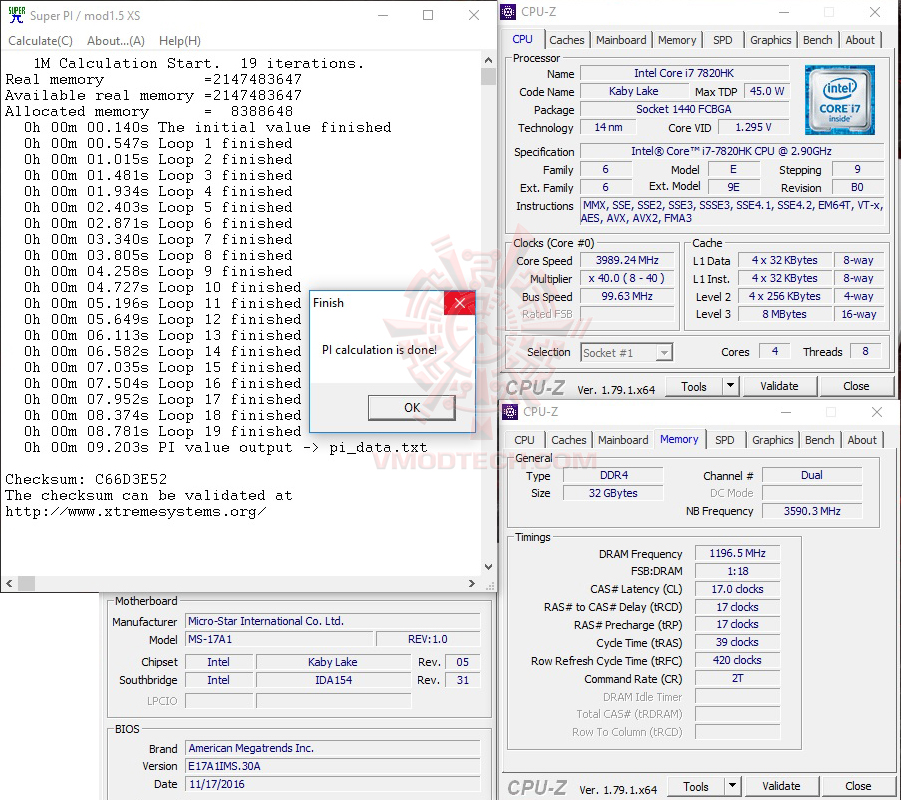The image size is (901, 800).
Task: Click the top CPU-Z window title icon
Action: [x=509, y=11]
